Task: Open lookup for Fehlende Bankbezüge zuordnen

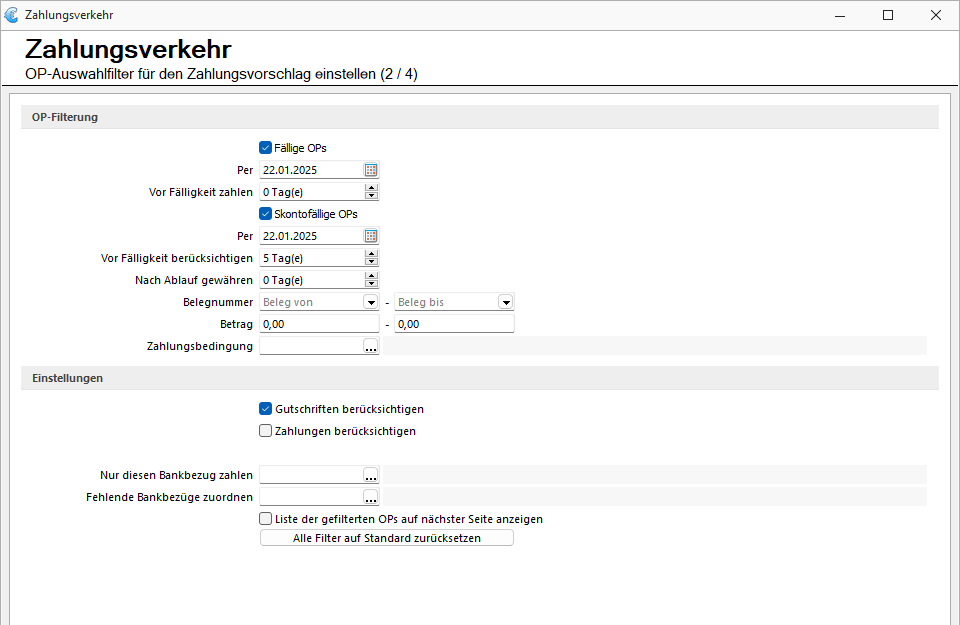Action: tap(371, 498)
